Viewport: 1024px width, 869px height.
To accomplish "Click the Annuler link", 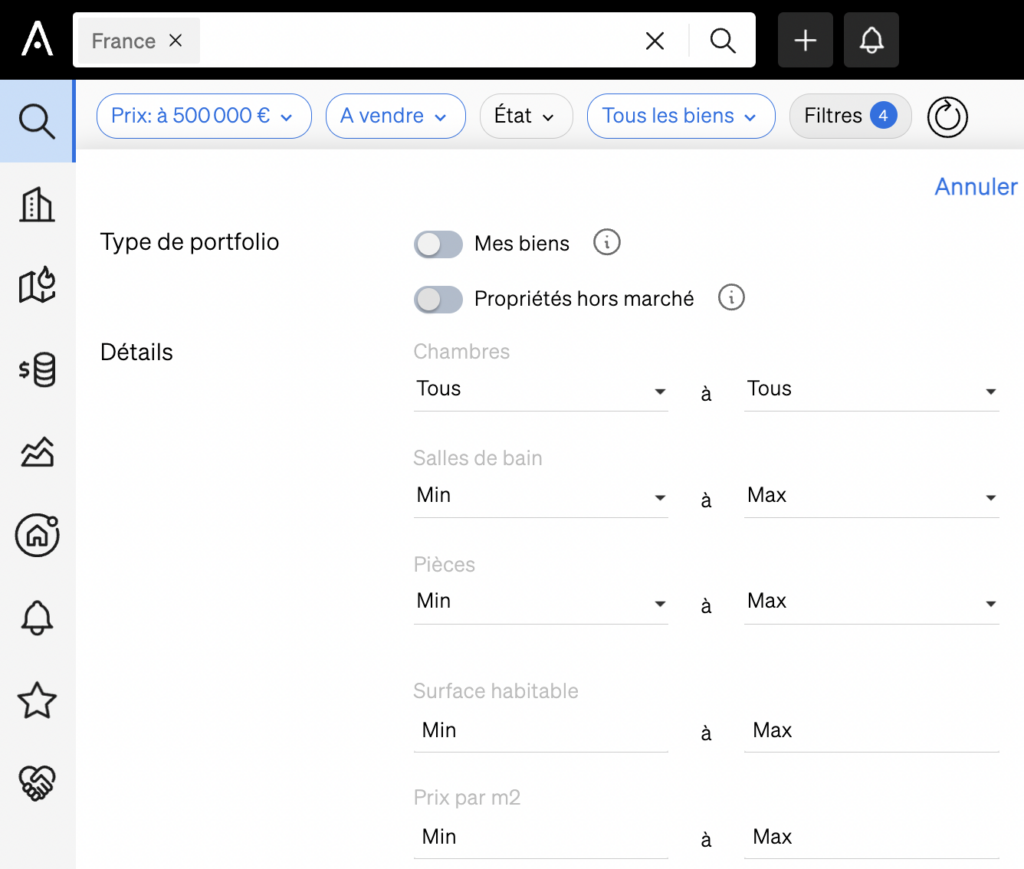I will (x=975, y=187).
